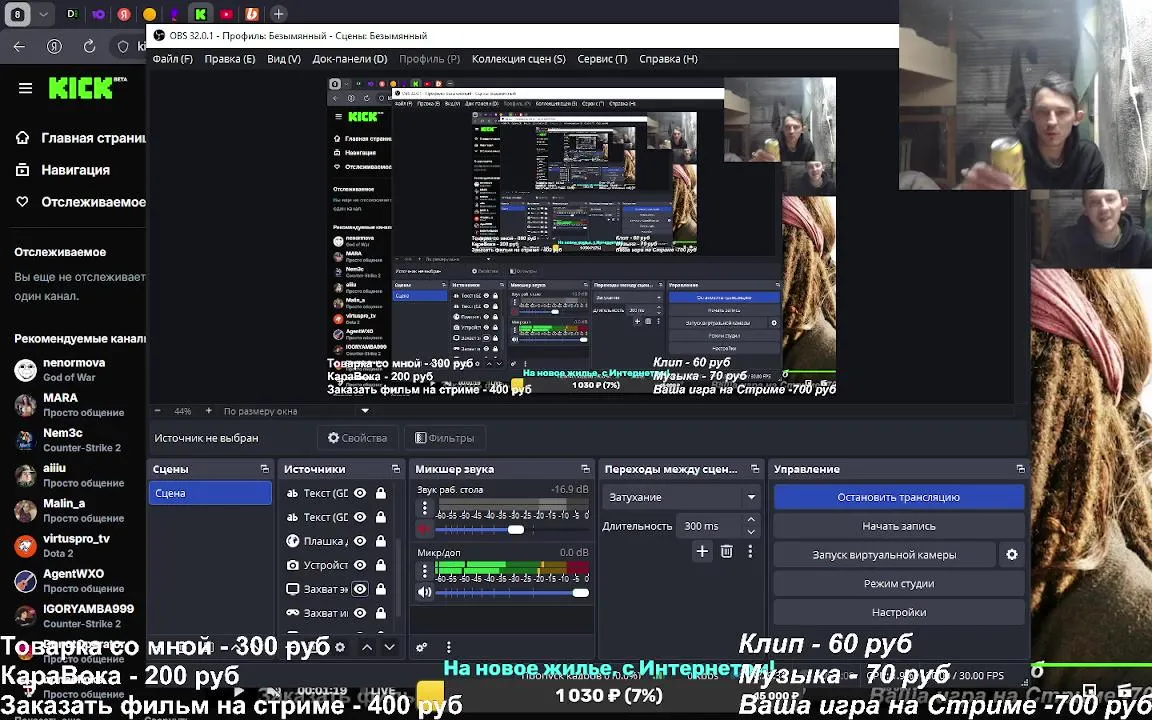Open transition properties three-dot menu

tap(750, 551)
